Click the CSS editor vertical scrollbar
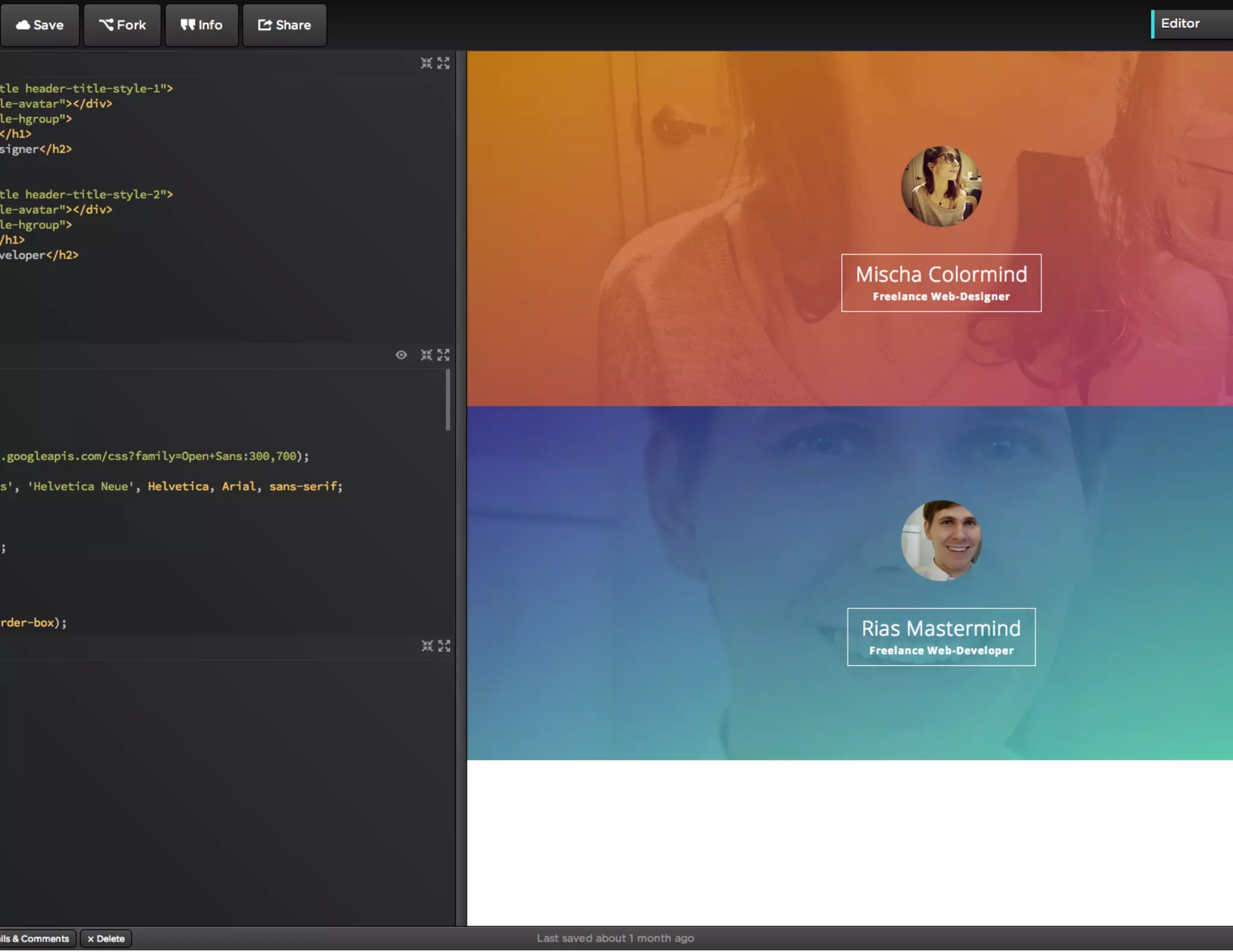This screenshot has width=1233, height=952. pos(448,400)
